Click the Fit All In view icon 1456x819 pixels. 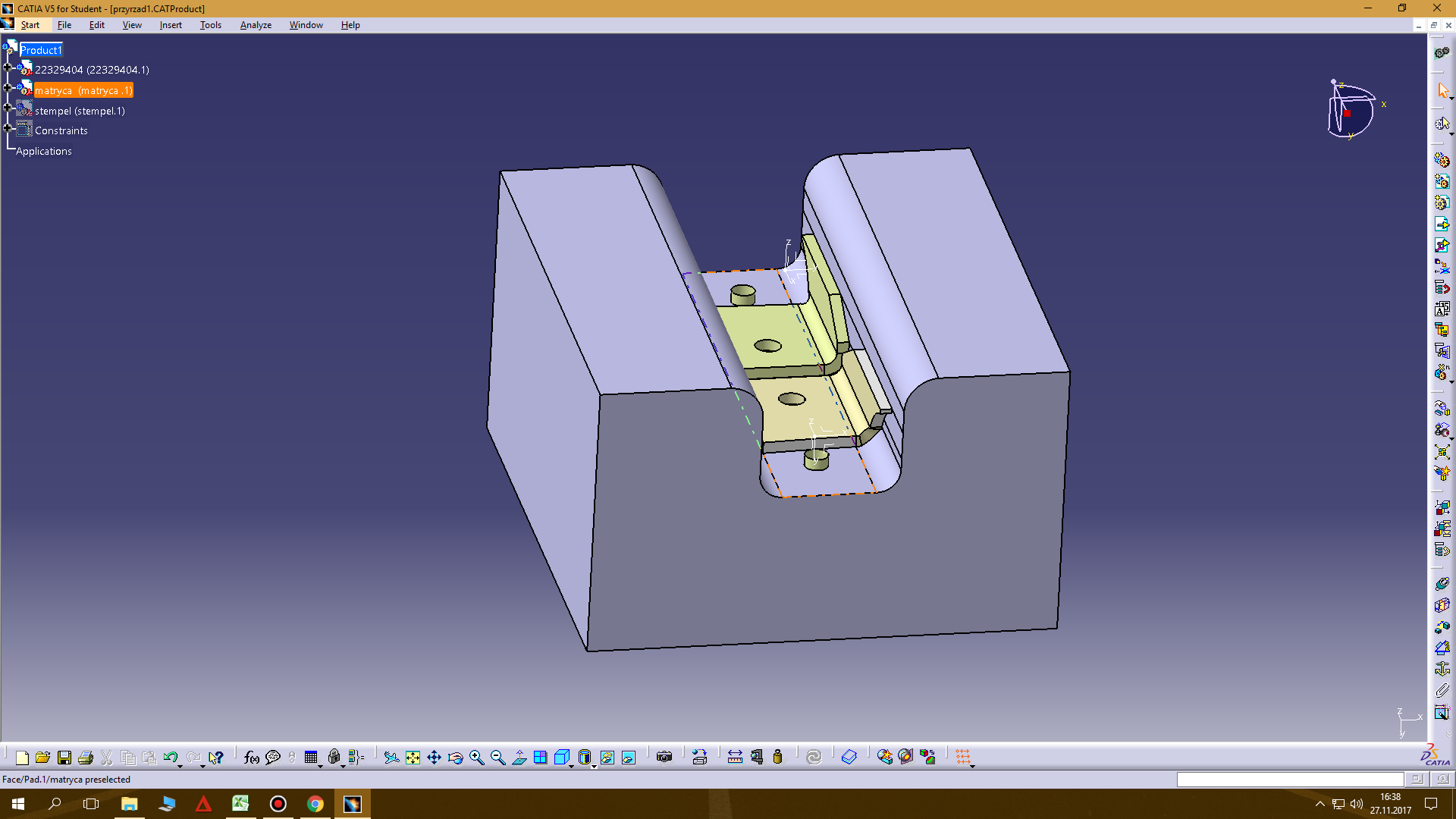413,758
